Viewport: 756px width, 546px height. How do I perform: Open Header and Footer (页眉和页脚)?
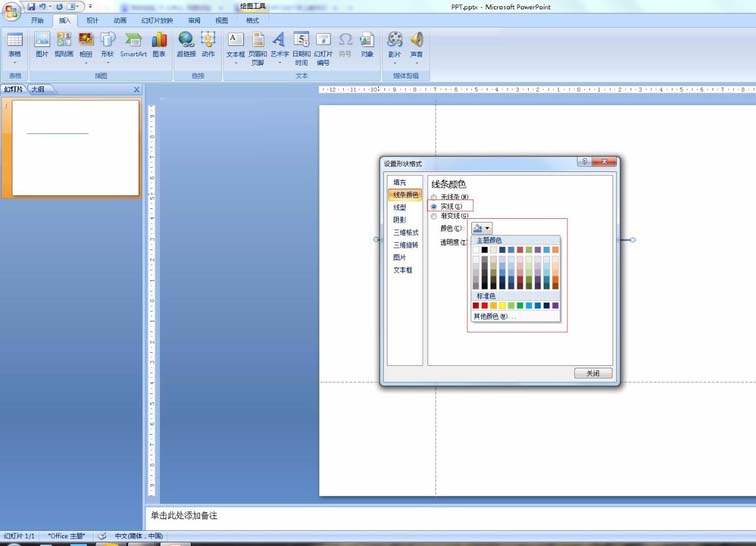(x=258, y=48)
